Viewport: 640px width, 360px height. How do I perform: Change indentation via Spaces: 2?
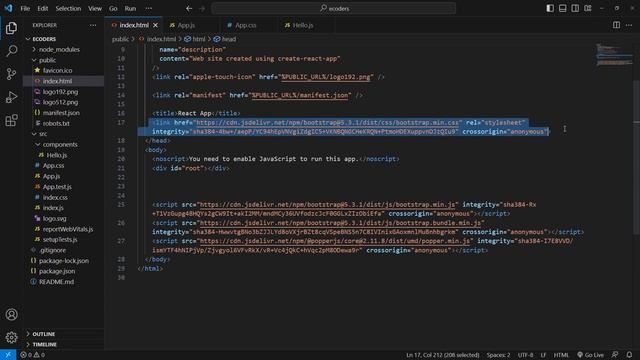pyautogui.click(x=498, y=355)
